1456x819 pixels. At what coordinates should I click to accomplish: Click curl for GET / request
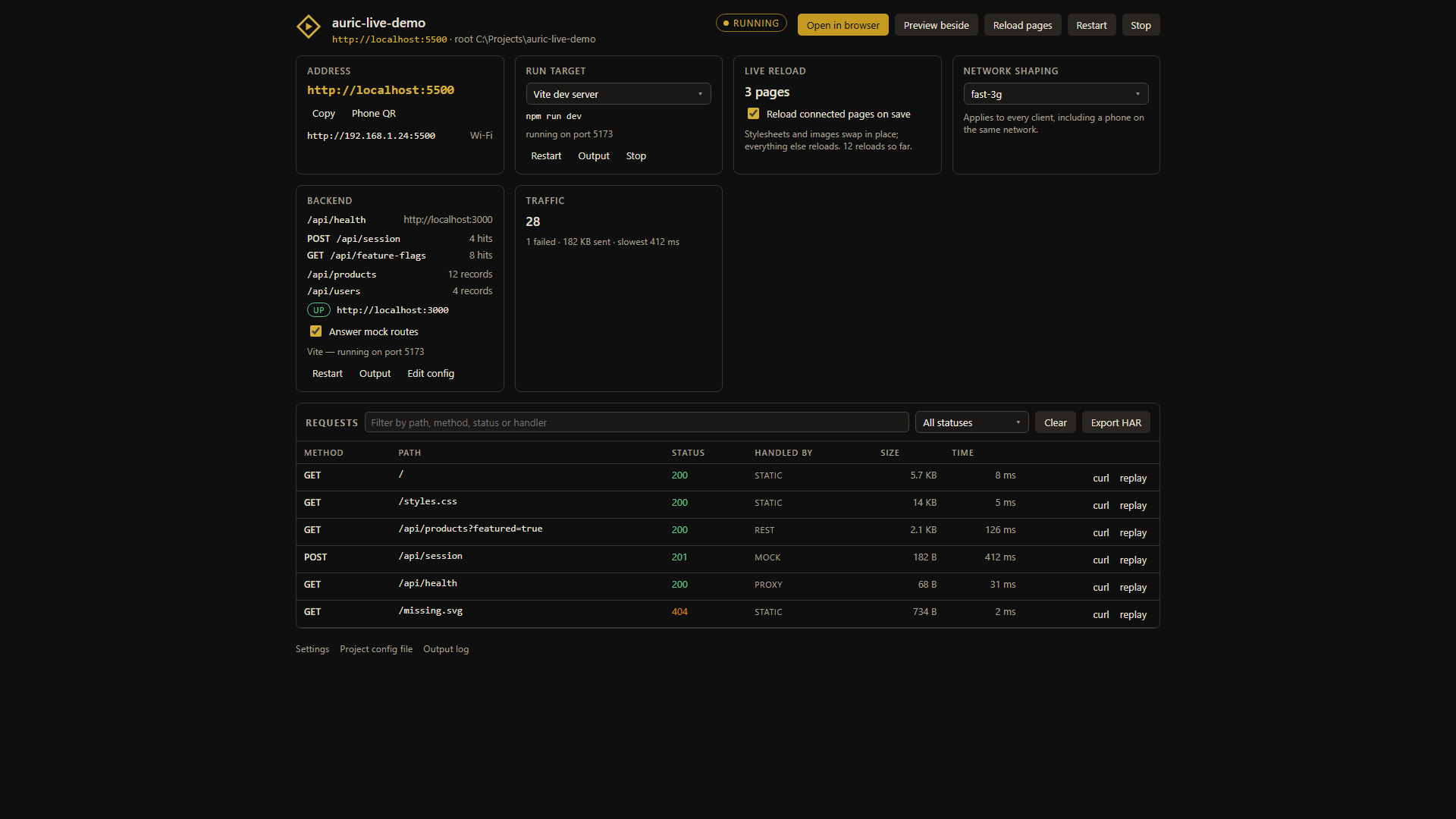coord(1100,478)
